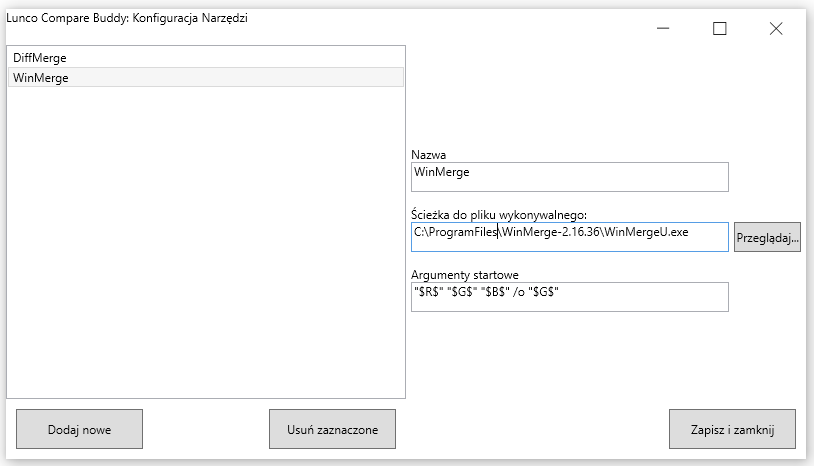The image size is (814, 466).
Task: Add a new tool with Dodaj nowe
Action: tap(79, 429)
